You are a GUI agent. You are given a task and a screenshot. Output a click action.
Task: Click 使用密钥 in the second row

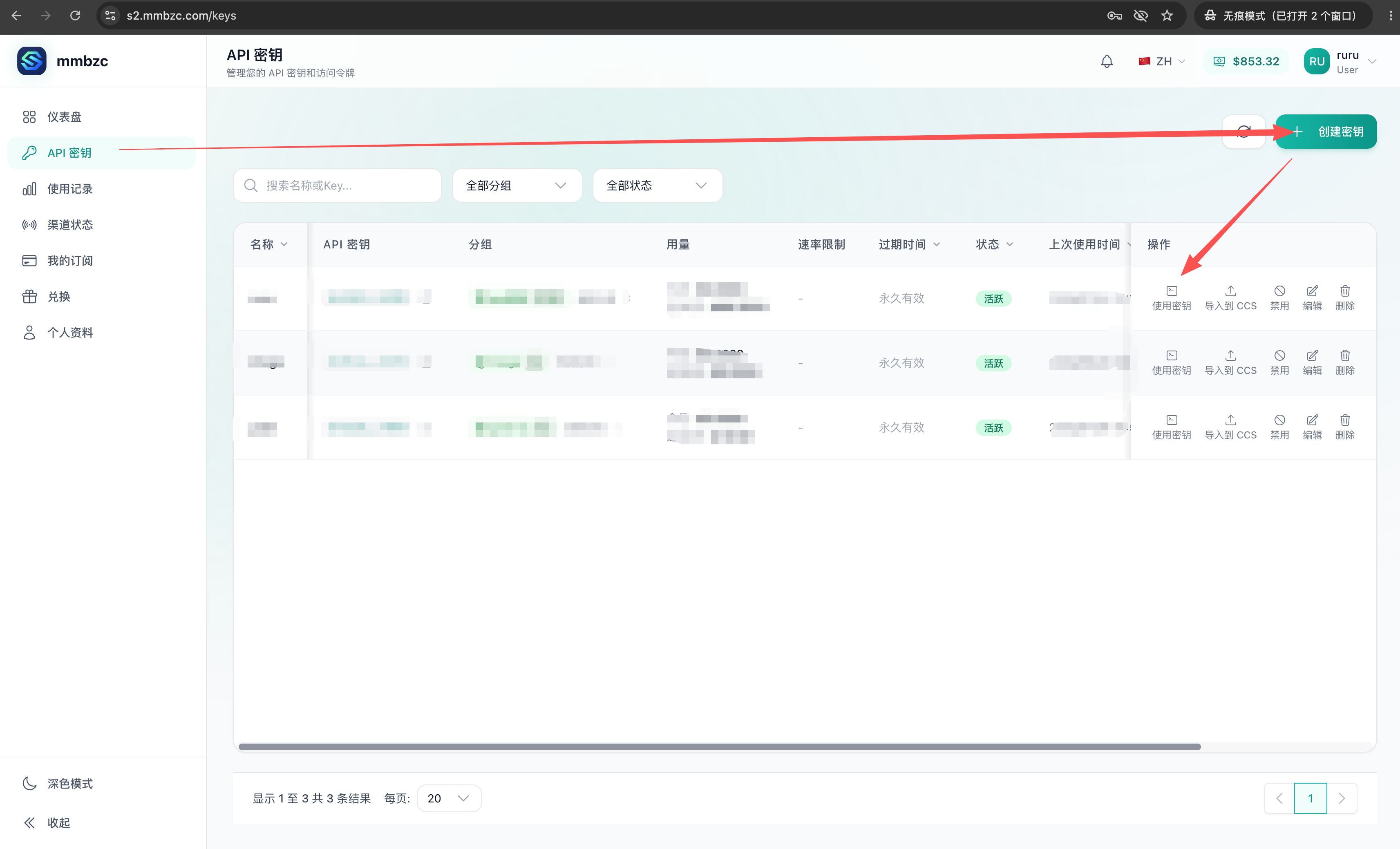(x=1172, y=363)
